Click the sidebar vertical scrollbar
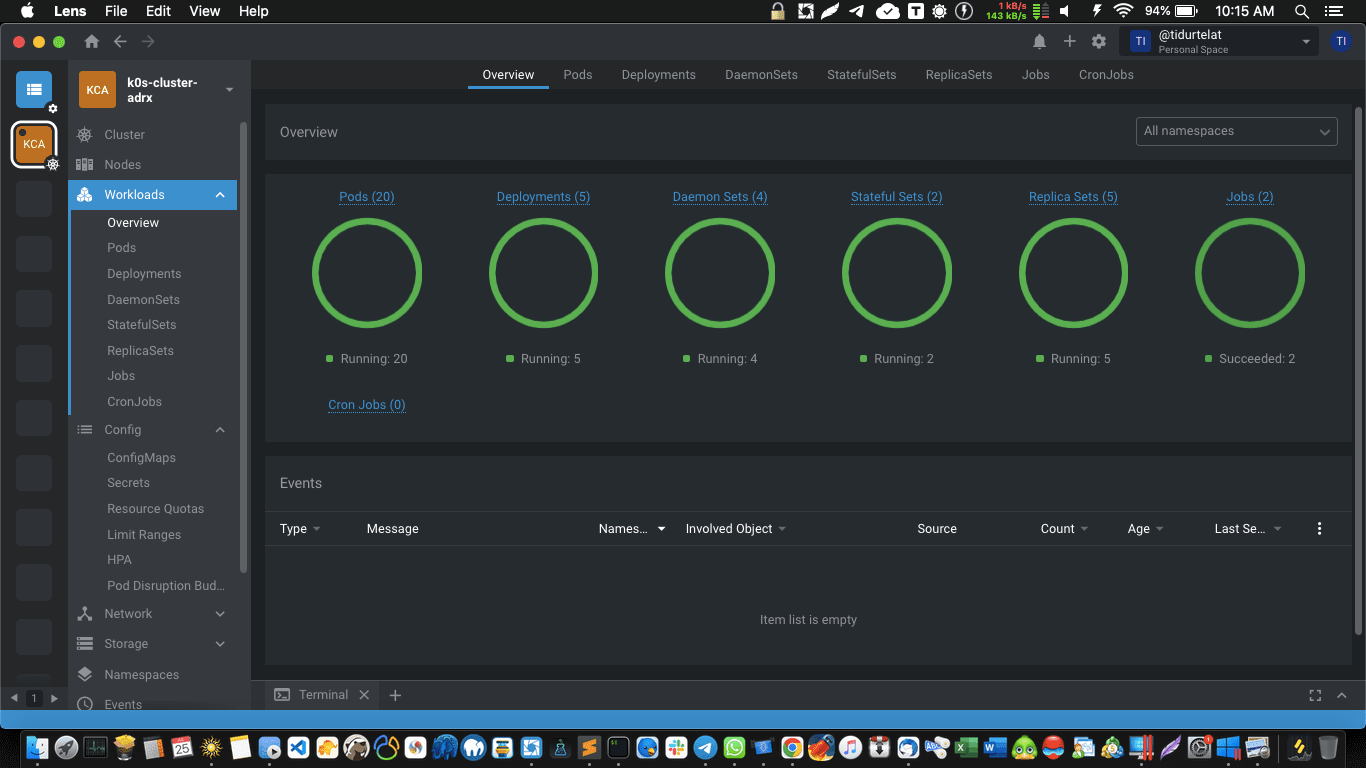The height and width of the screenshot is (768, 1366). point(244,348)
